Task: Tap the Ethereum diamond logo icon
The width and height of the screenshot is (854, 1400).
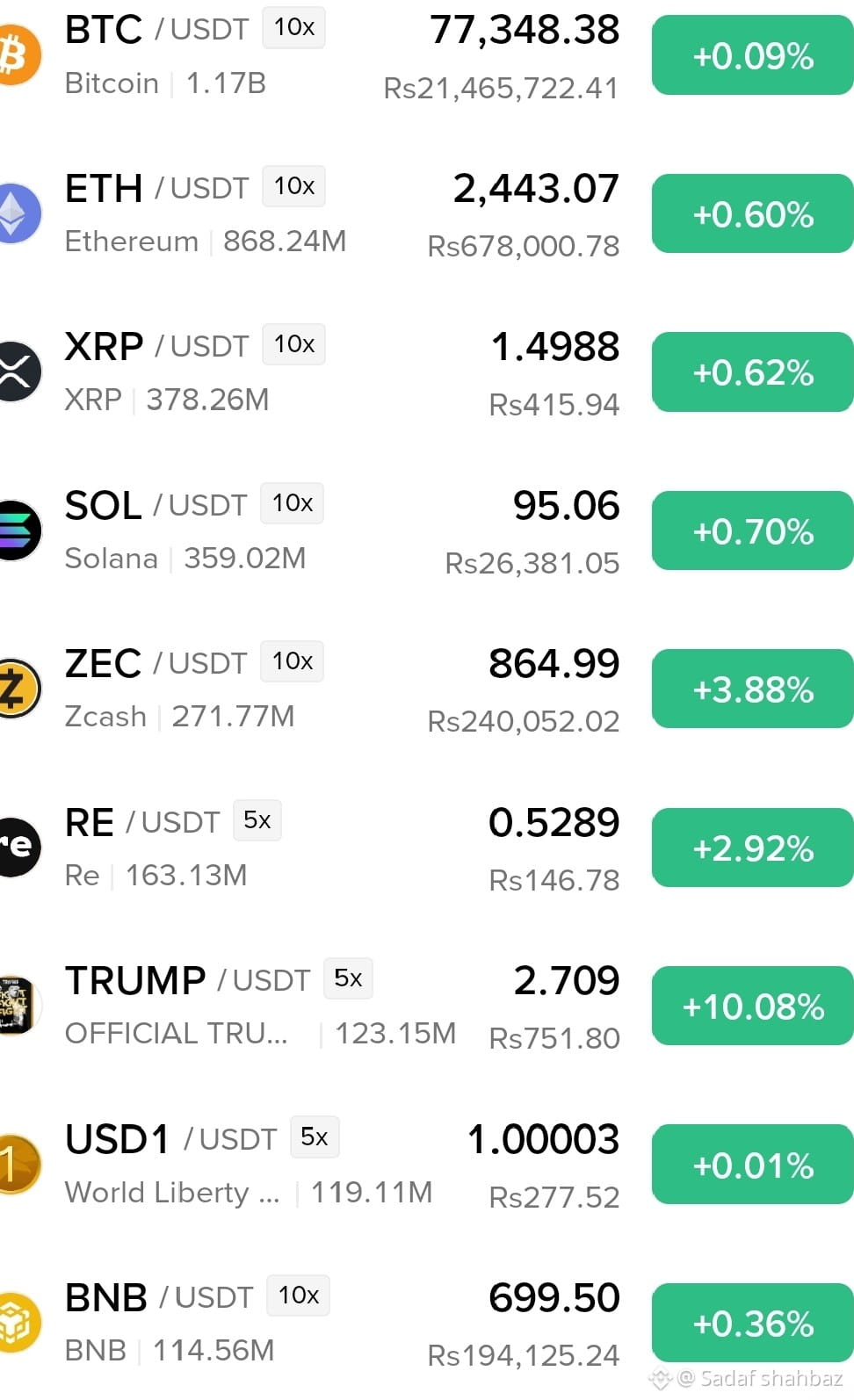Action: (19, 213)
